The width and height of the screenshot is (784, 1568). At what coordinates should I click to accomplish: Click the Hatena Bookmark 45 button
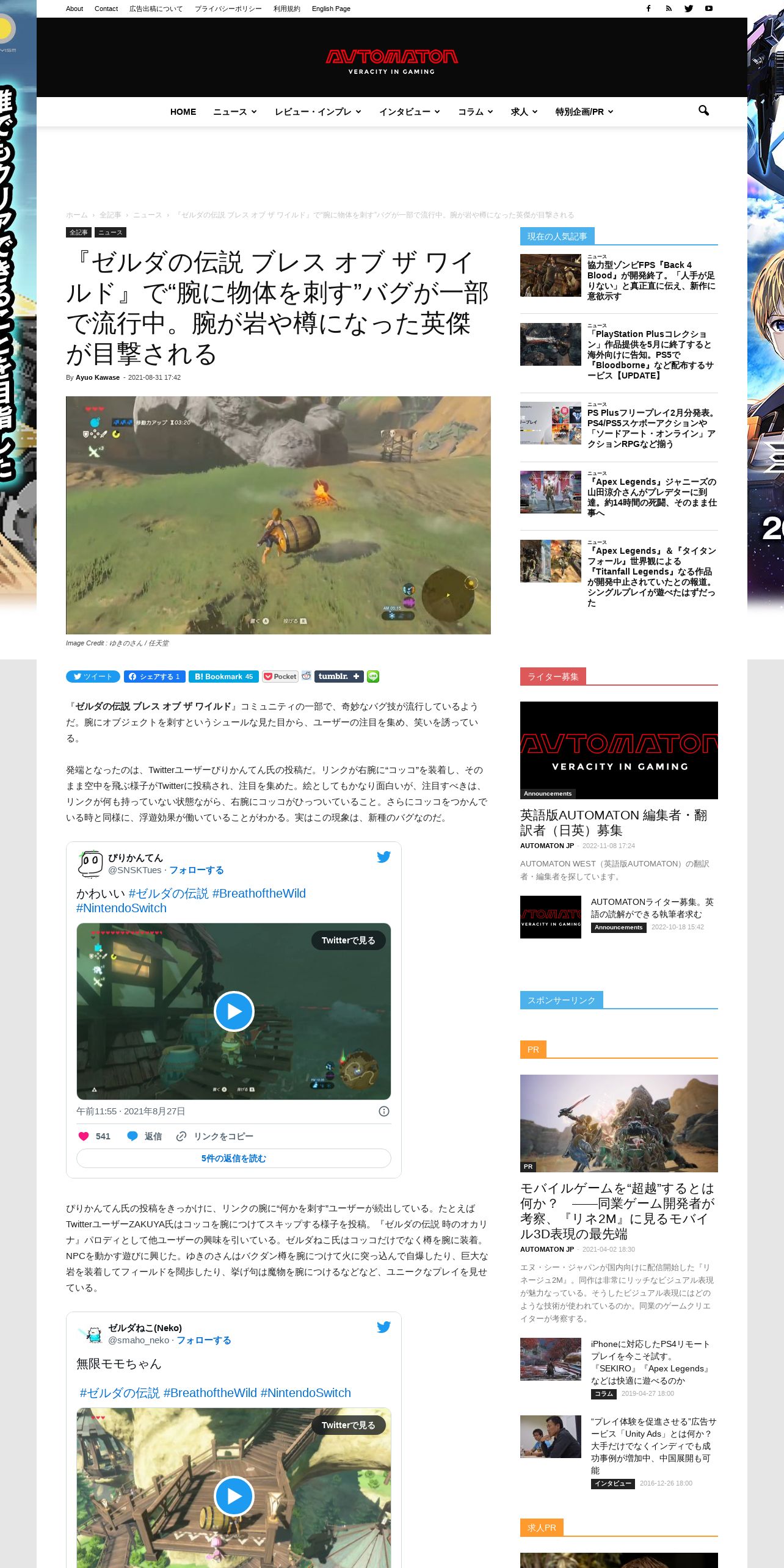tap(223, 677)
